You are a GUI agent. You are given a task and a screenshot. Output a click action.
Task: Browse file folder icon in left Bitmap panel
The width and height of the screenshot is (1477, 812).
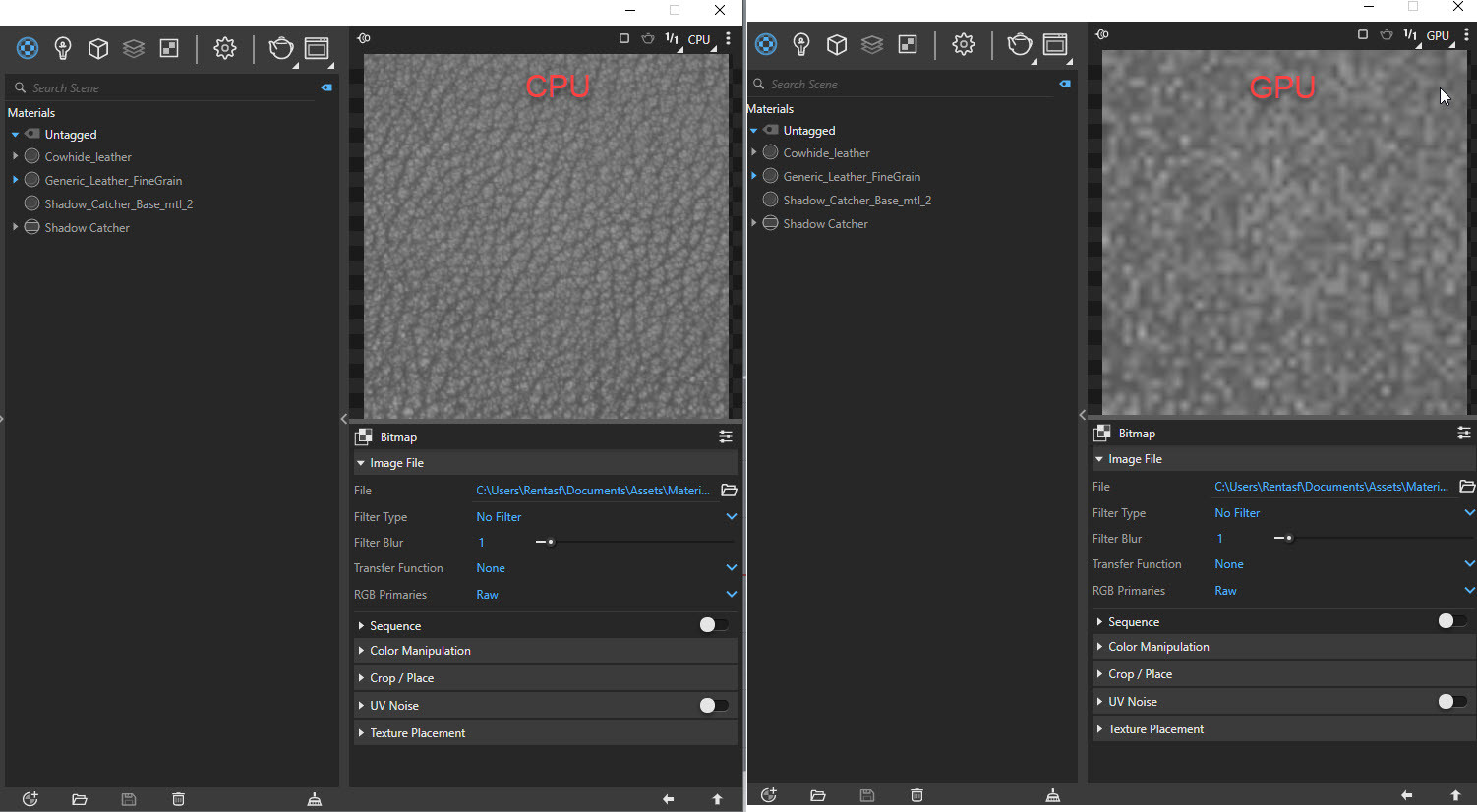coord(729,490)
